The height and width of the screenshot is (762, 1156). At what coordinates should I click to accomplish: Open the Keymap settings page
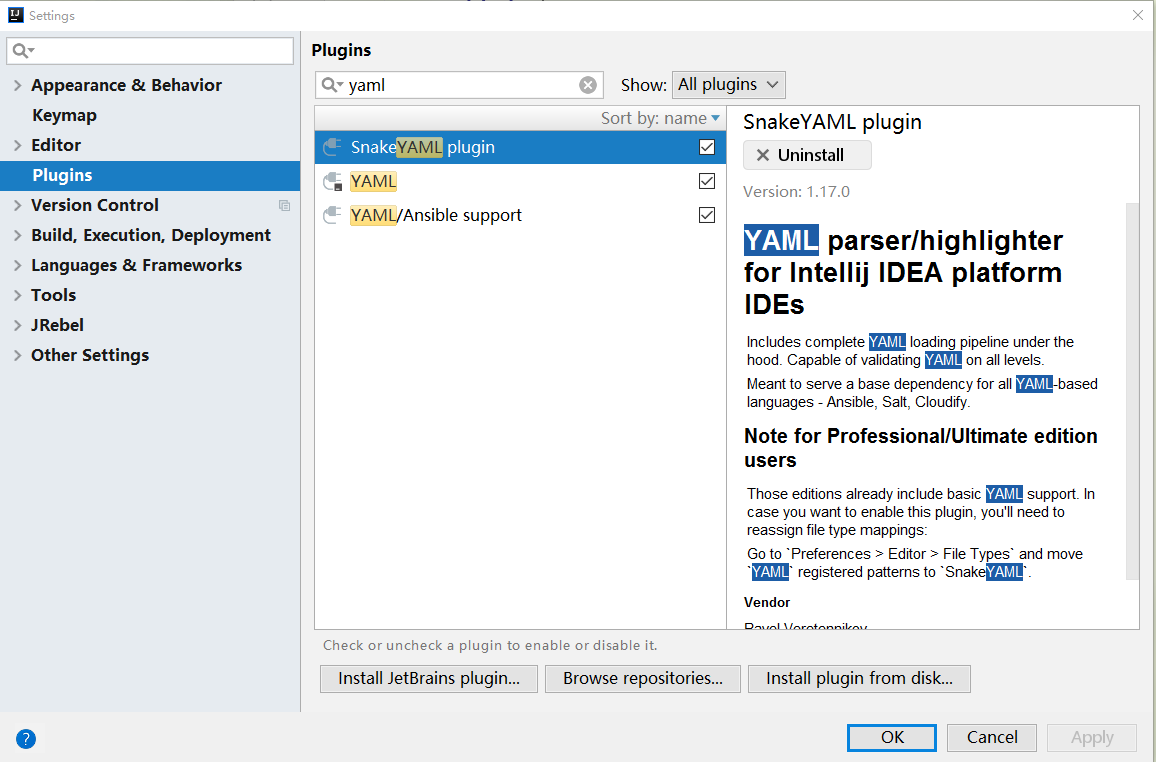point(64,116)
